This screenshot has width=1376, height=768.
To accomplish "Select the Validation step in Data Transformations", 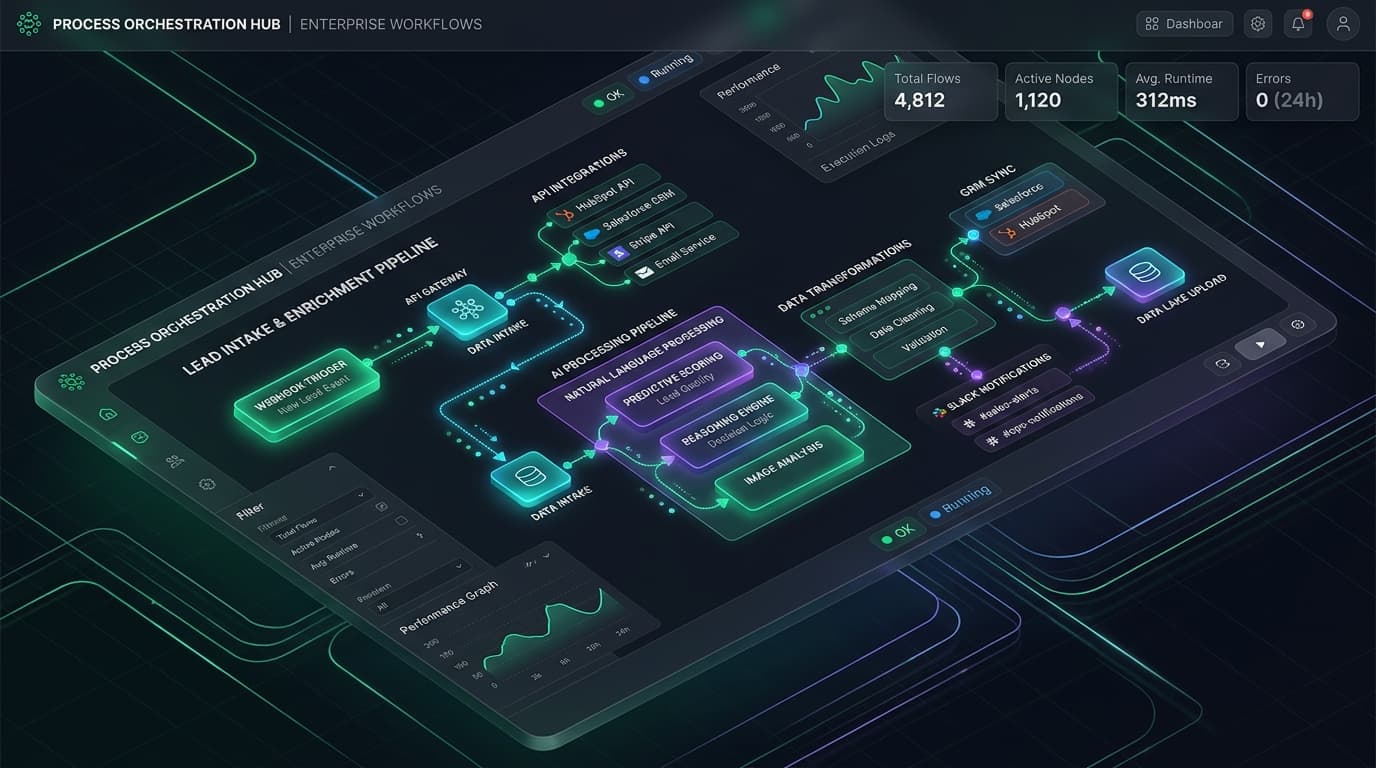I will tap(925, 340).
